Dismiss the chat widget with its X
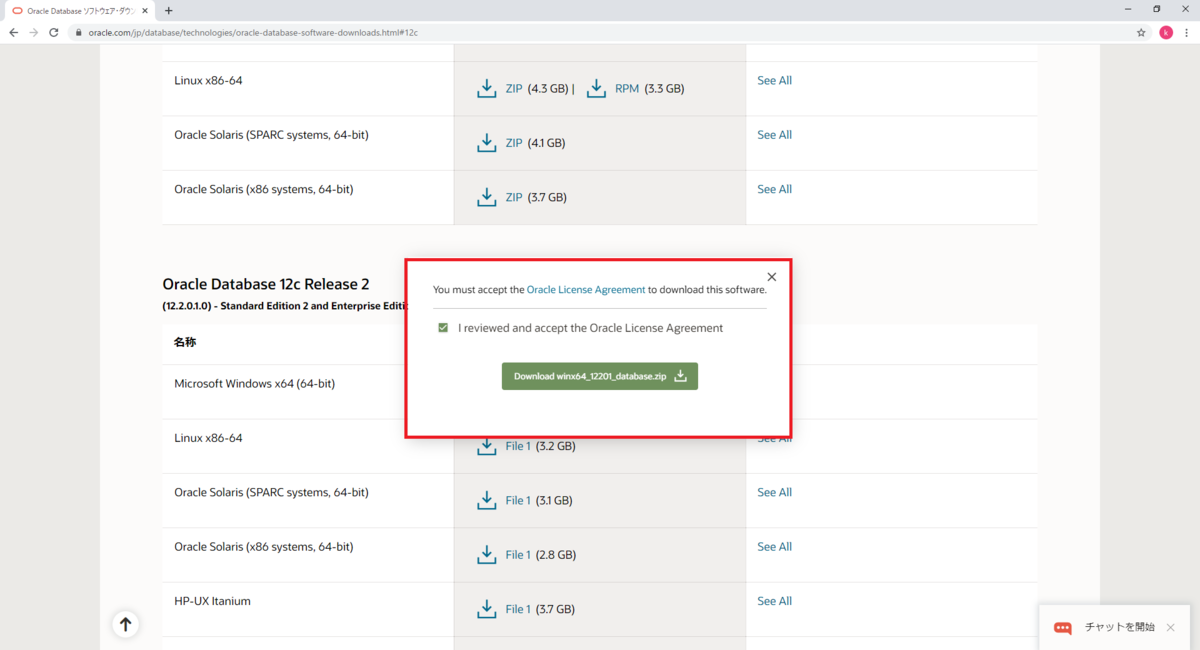 [1170, 628]
